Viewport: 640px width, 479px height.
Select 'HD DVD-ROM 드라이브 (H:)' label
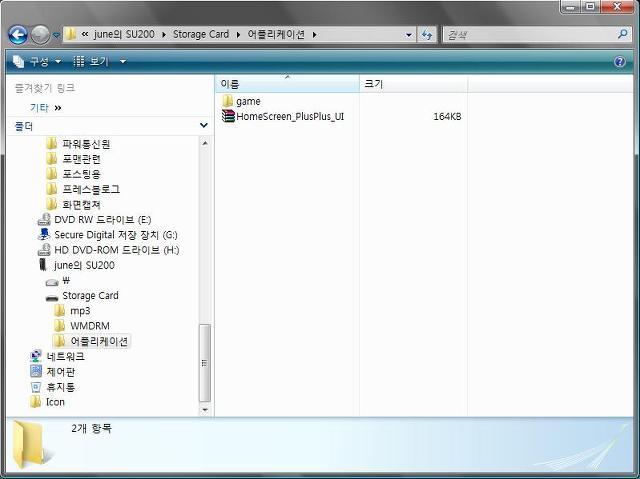117,250
